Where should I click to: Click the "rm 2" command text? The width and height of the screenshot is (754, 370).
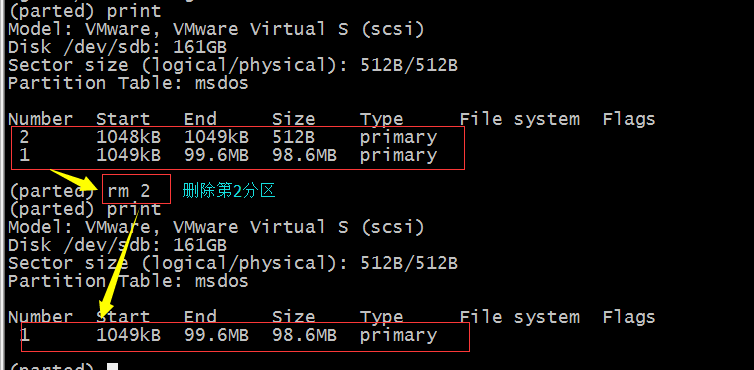129,191
